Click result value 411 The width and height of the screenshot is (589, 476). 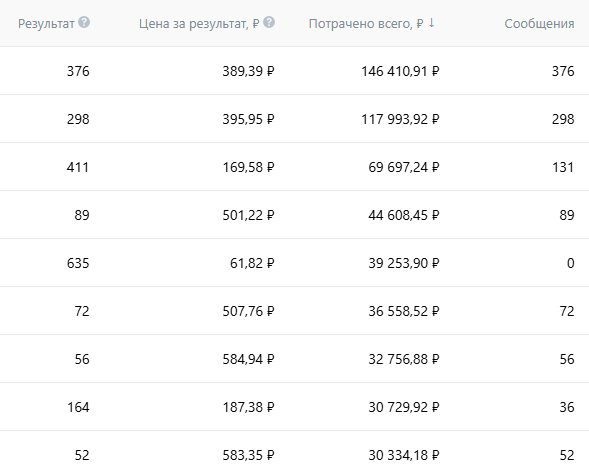coord(78,167)
